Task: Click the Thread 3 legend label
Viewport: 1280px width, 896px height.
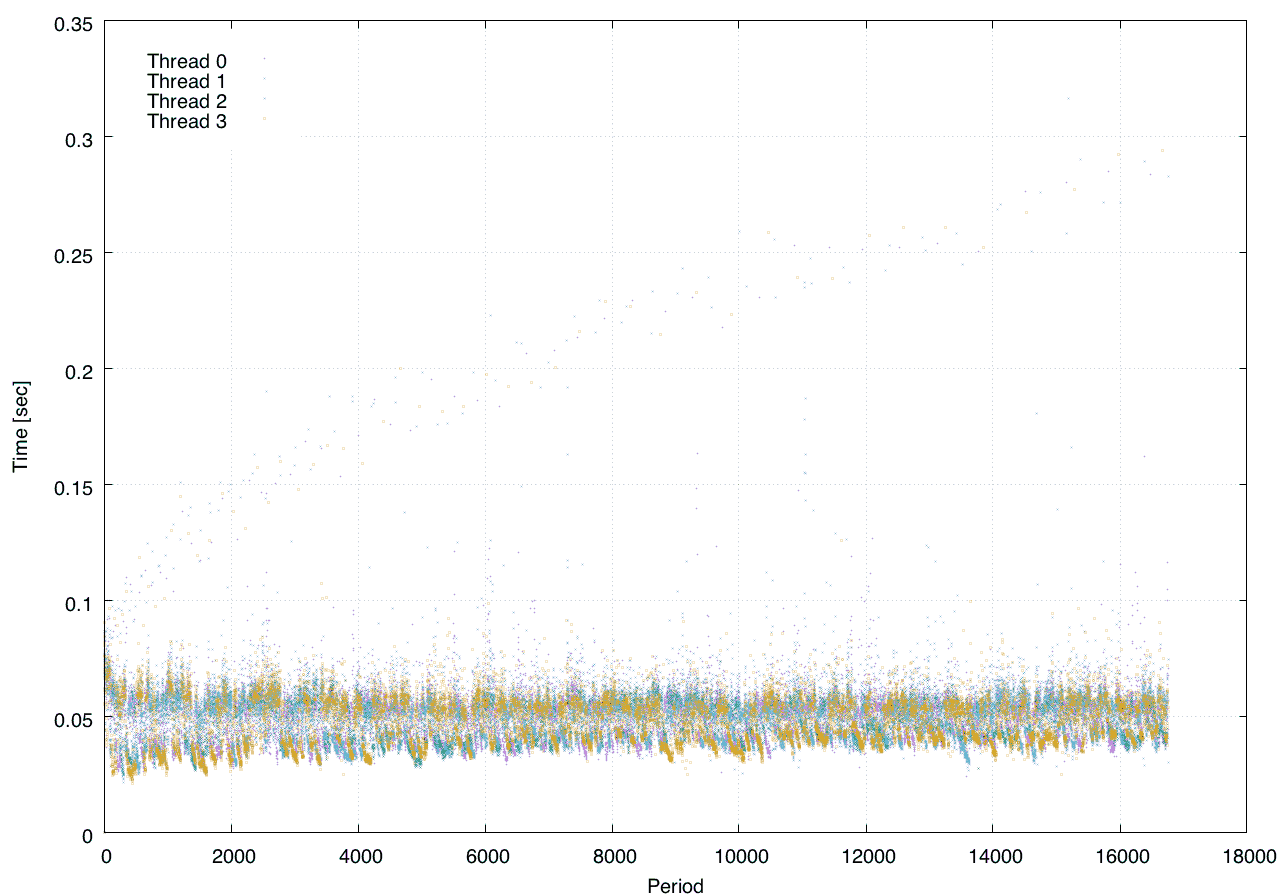Action: click(x=187, y=122)
